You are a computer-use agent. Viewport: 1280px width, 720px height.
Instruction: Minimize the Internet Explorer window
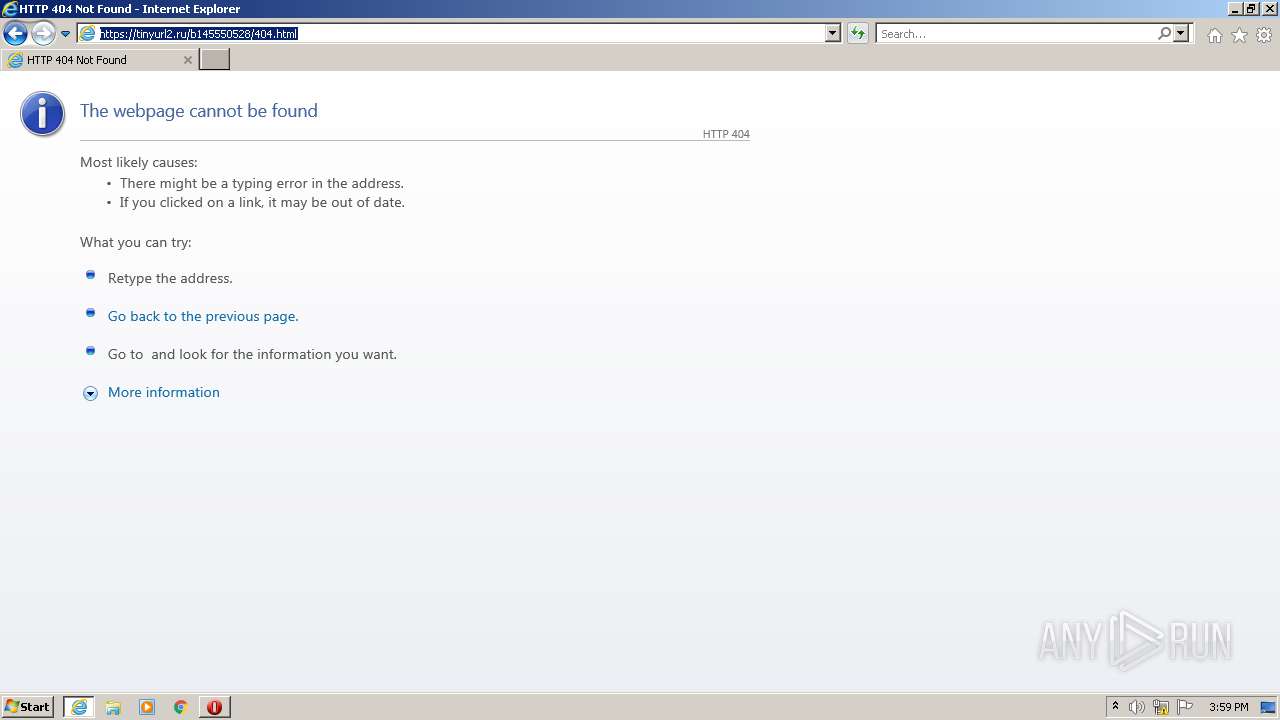1235,8
